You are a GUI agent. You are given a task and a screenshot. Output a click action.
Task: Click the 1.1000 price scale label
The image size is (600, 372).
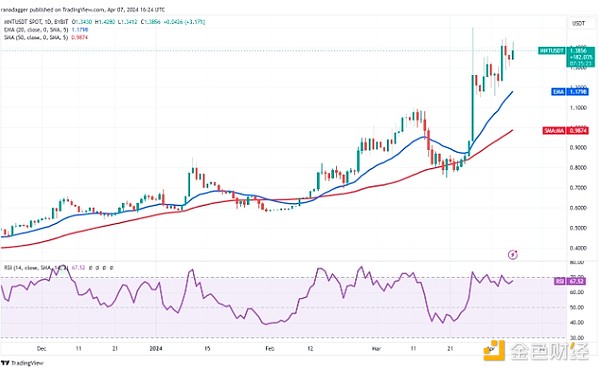click(578, 108)
